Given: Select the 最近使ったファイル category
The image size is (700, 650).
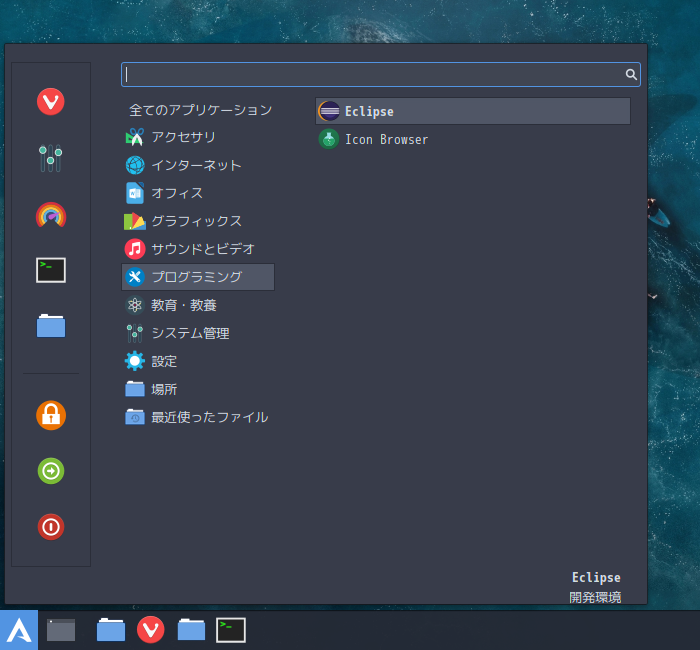Looking at the screenshot, I should (x=198, y=417).
